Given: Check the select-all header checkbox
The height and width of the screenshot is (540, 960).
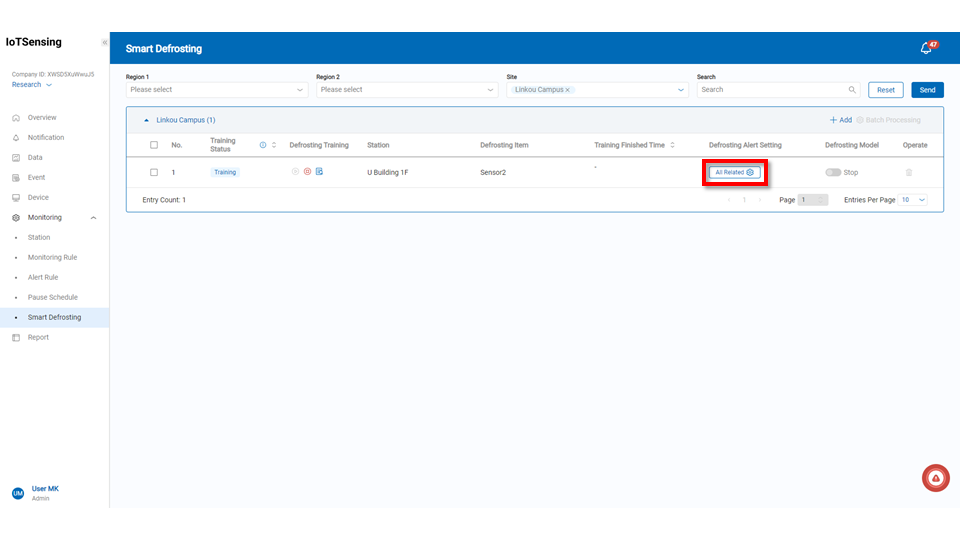Looking at the screenshot, I should click(154, 145).
